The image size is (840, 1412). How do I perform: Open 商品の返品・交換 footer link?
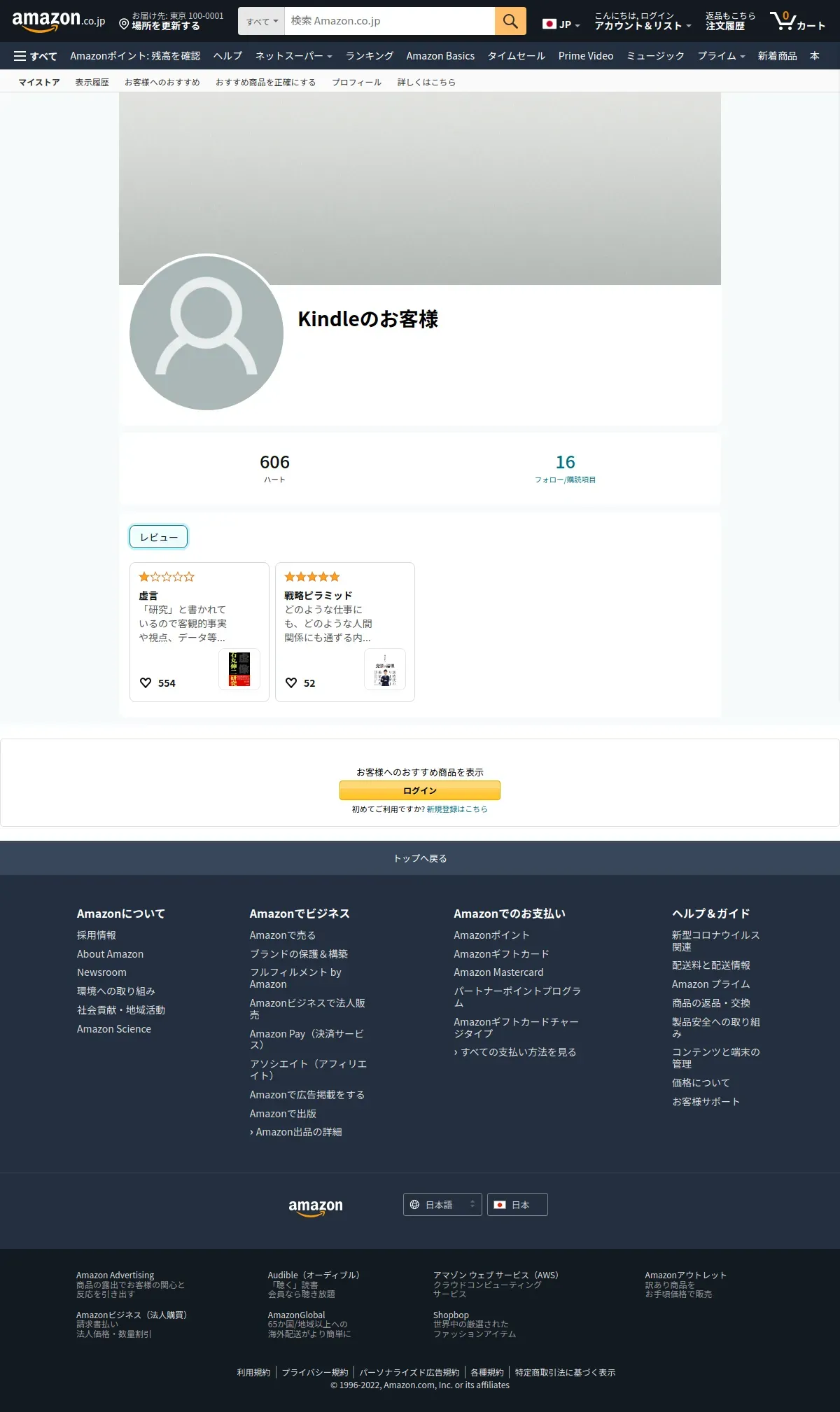click(711, 1003)
